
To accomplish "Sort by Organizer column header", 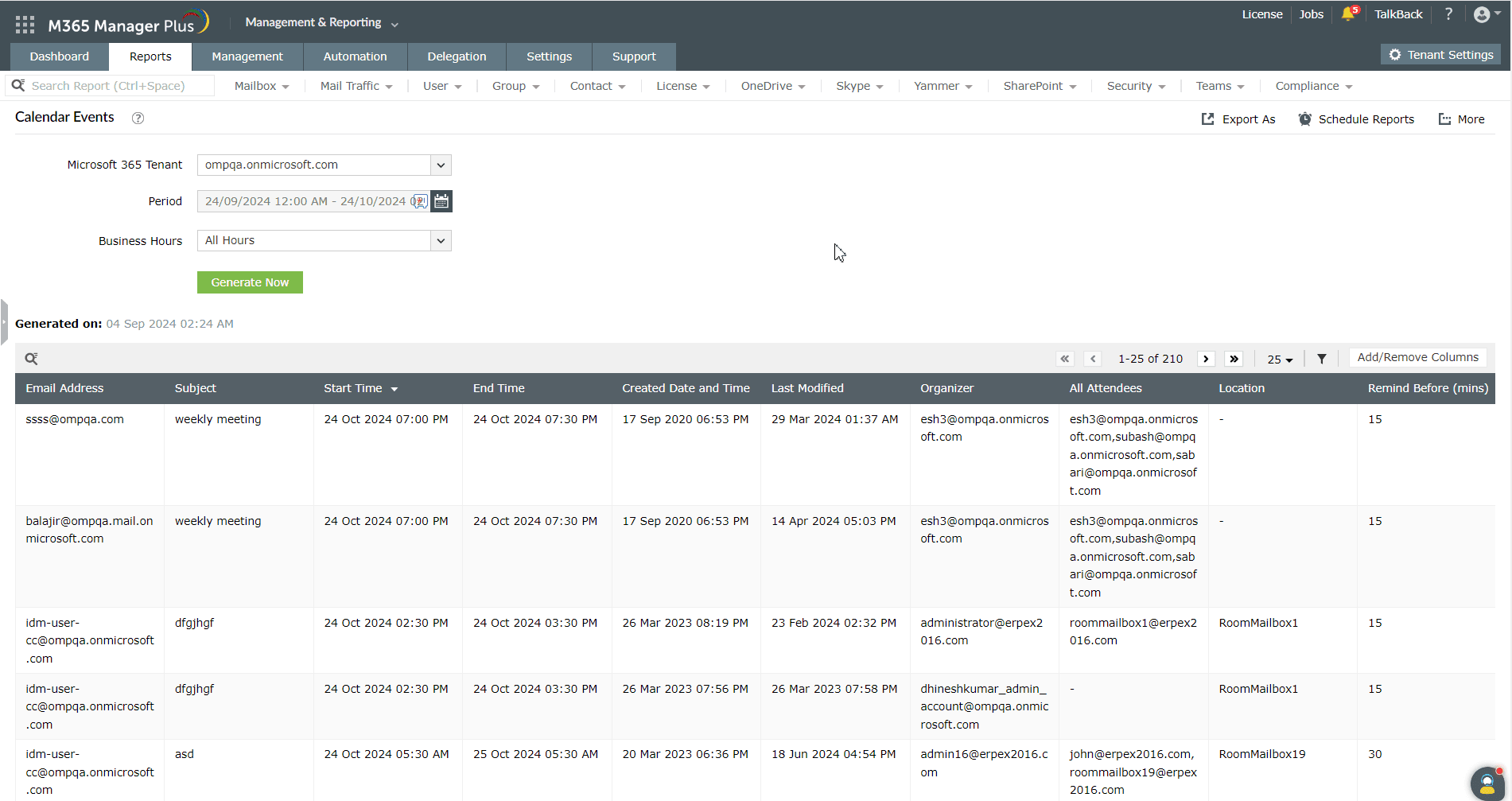I will [946, 388].
